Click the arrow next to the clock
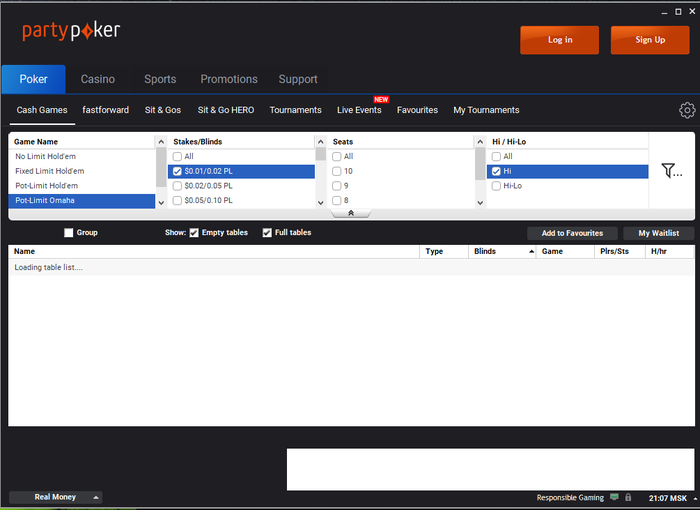 coord(695,498)
